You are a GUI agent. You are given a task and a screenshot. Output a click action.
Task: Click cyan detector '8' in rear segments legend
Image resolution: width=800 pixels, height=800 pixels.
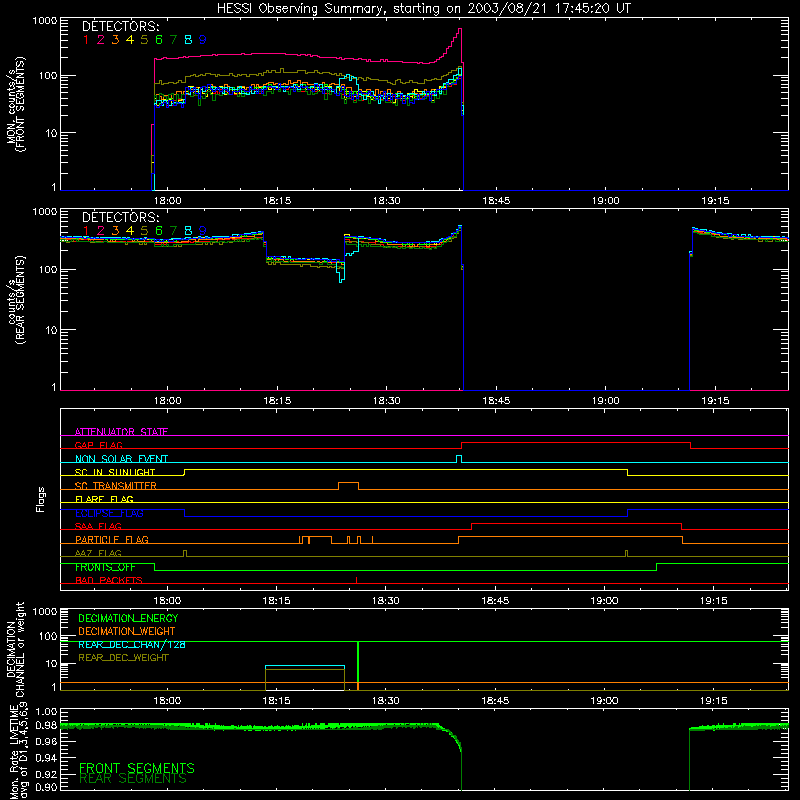point(188,231)
